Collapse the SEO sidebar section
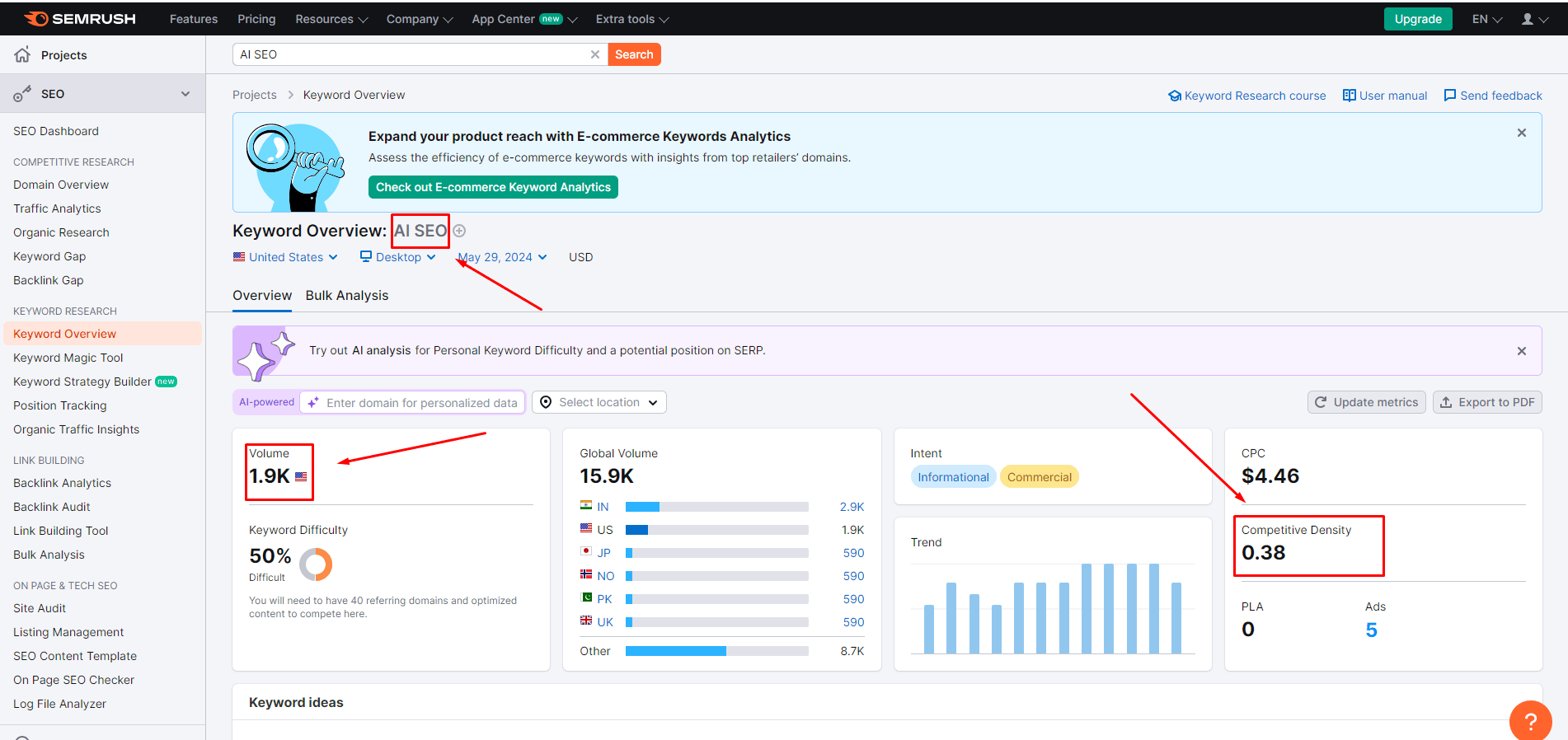Screen dimensions: 1568x740 185,94
